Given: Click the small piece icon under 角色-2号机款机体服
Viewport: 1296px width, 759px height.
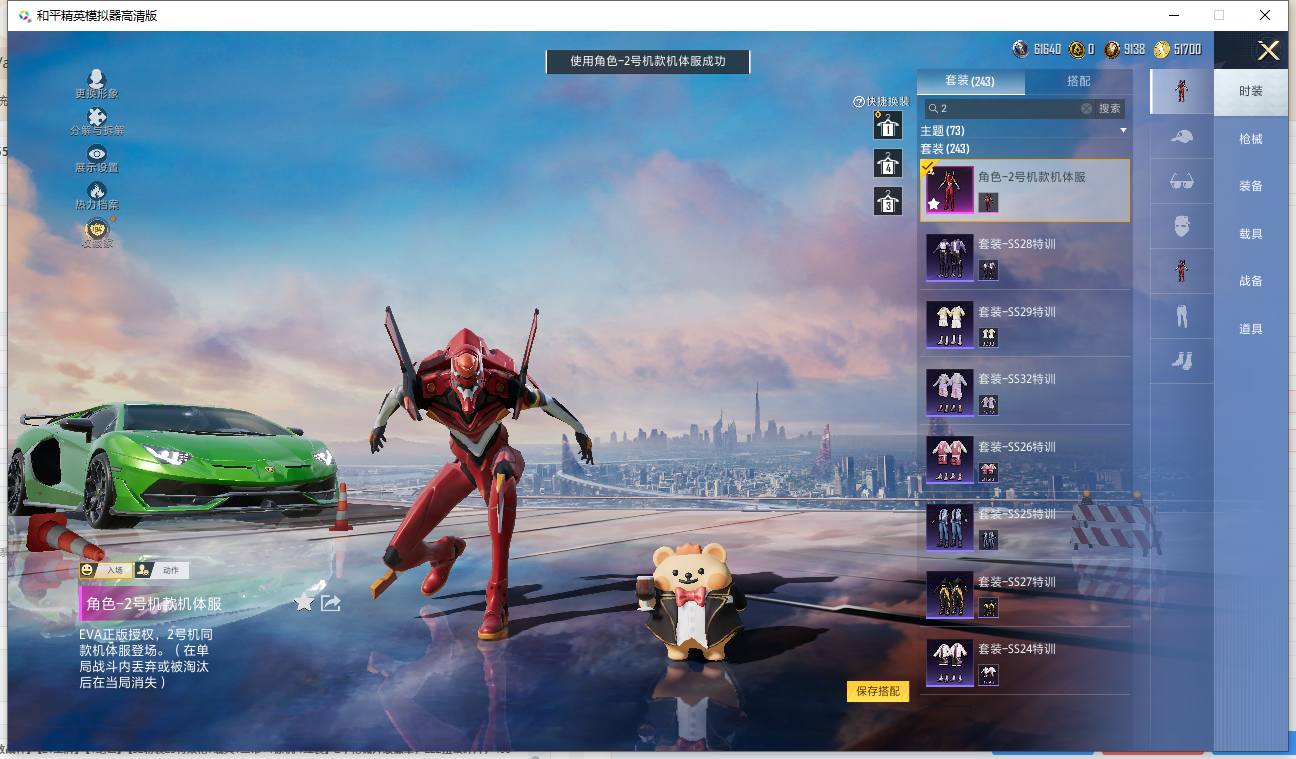Looking at the screenshot, I should (x=988, y=202).
